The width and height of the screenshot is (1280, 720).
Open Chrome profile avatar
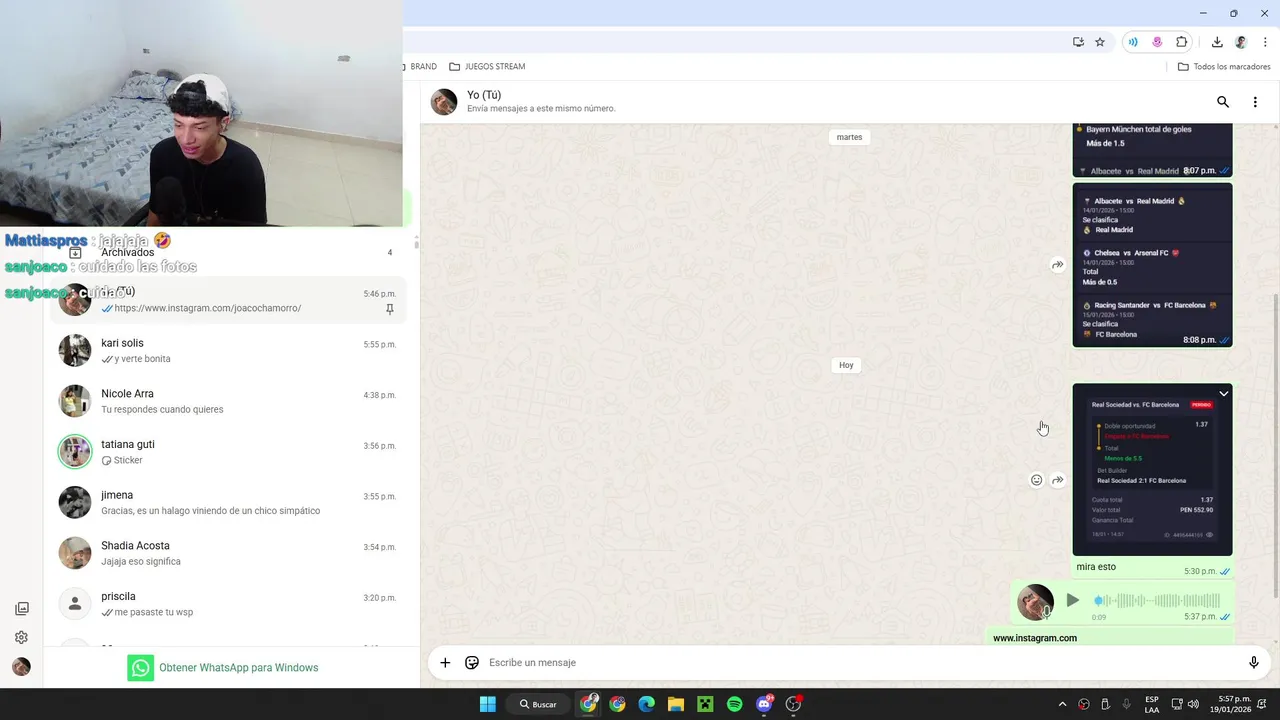pos(1241,42)
